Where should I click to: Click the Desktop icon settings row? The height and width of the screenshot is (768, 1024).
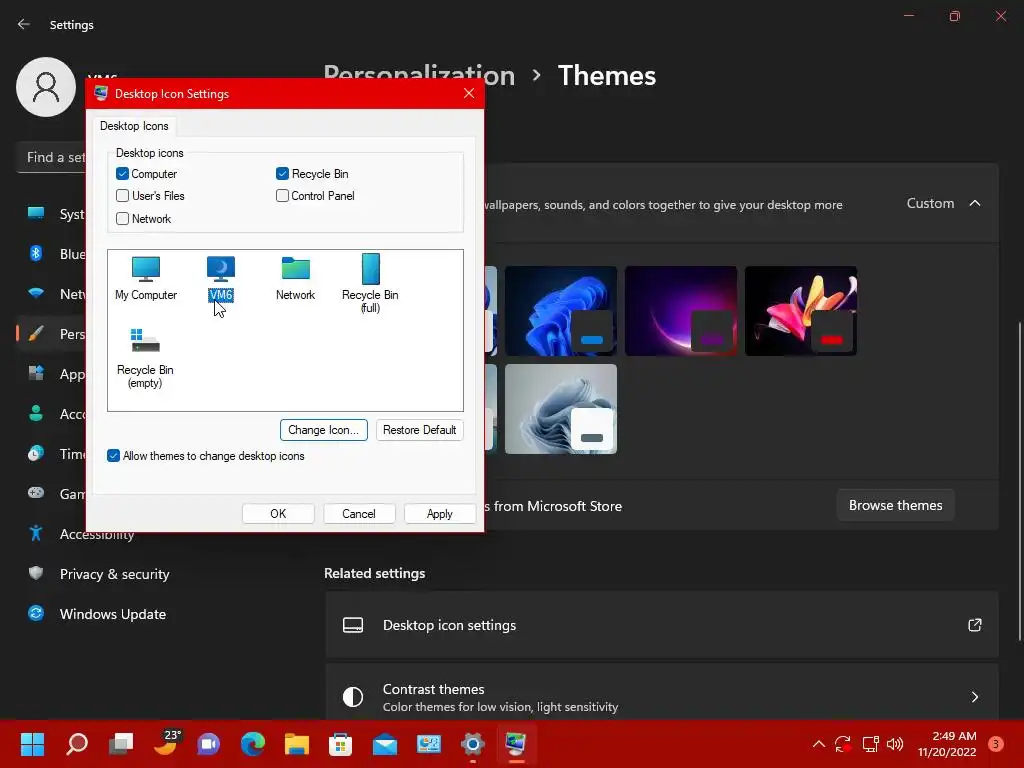pyautogui.click(x=662, y=625)
